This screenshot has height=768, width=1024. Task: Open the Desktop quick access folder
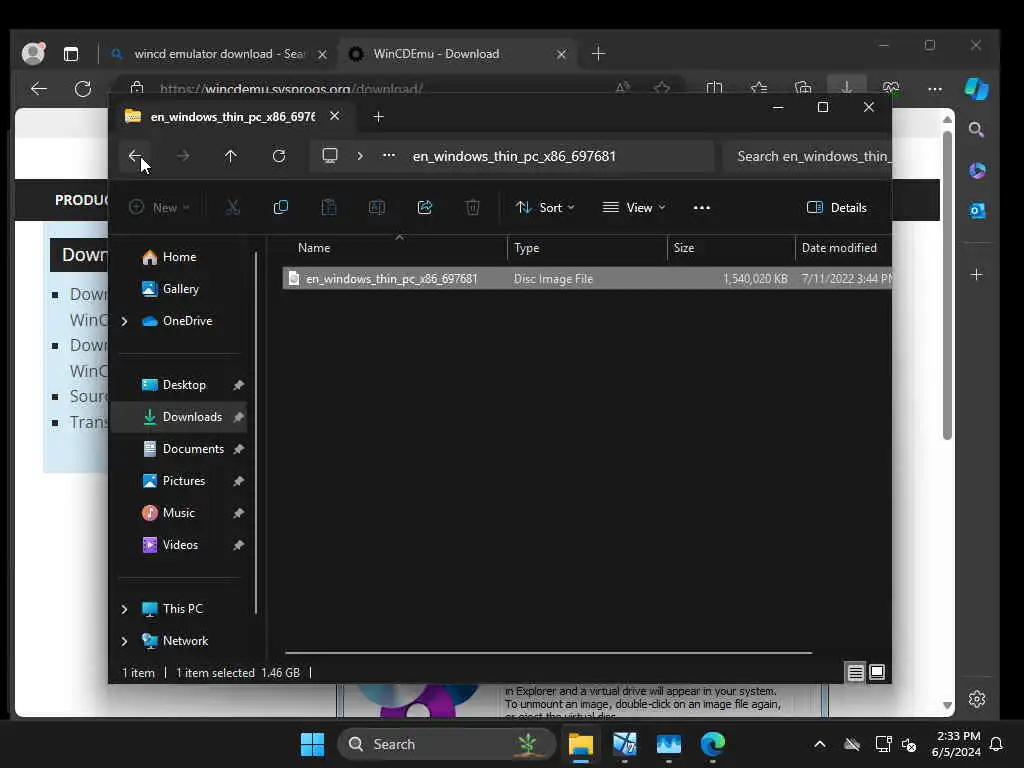[x=184, y=385]
